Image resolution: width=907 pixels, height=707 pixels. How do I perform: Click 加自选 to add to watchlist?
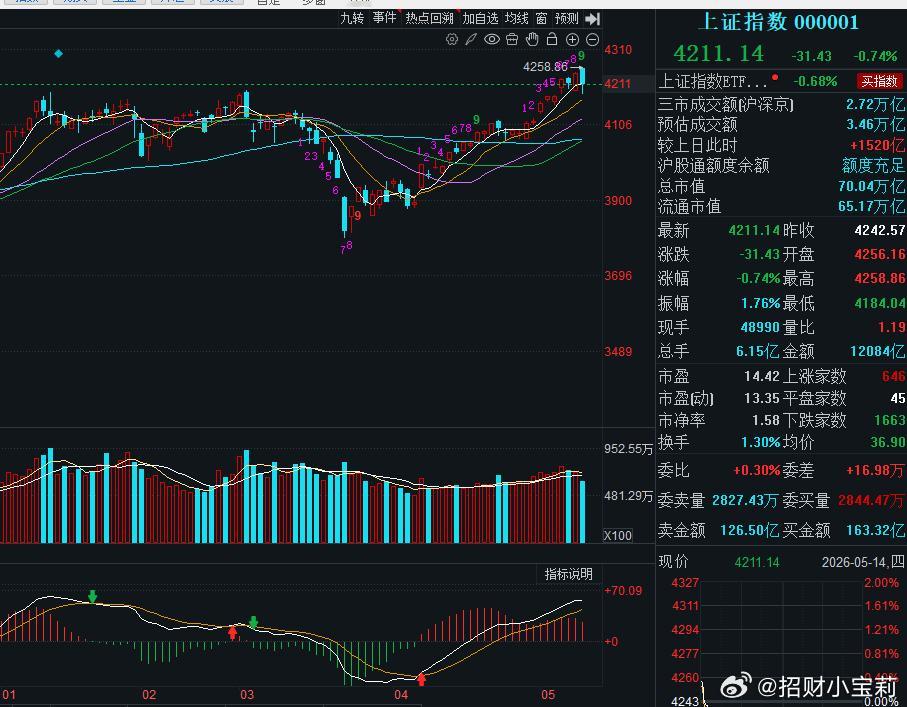(480, 19)
